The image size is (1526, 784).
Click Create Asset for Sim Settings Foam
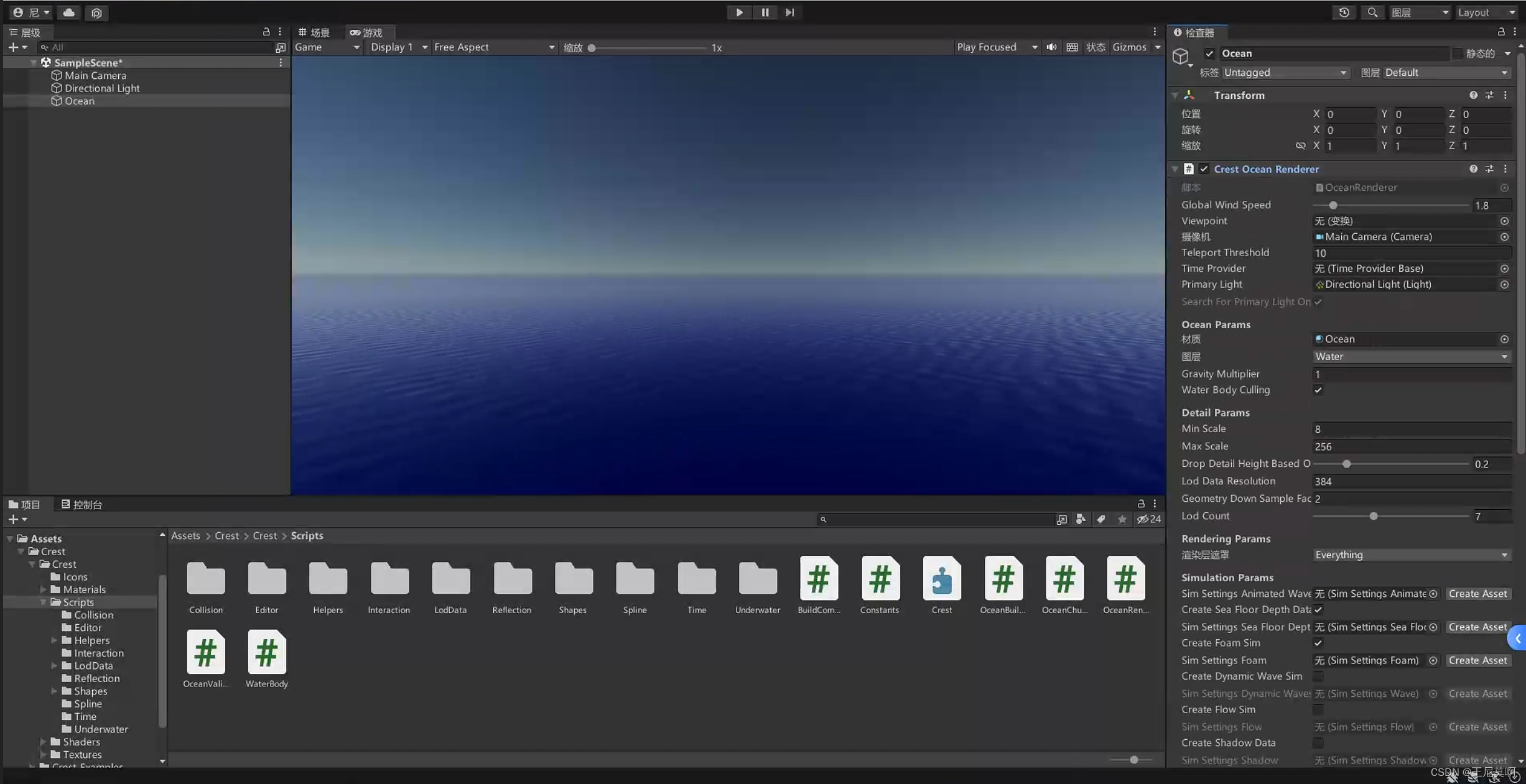point(1477,660)
